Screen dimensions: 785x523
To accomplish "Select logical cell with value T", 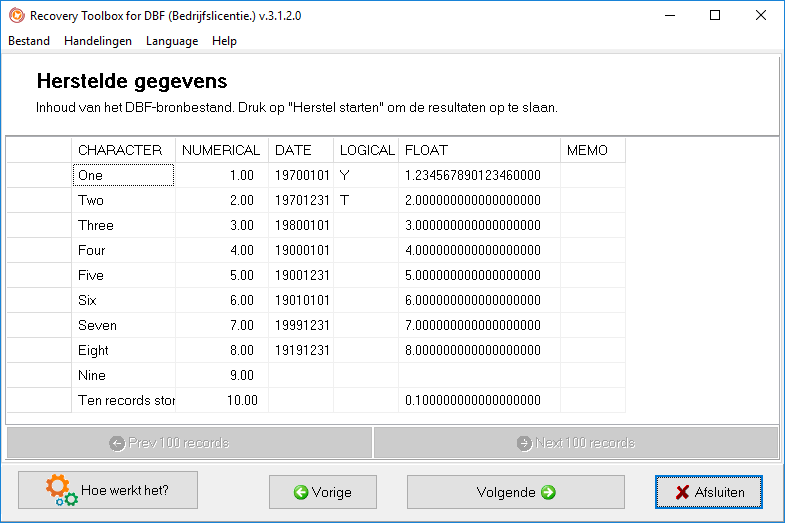I will point(366,200).
